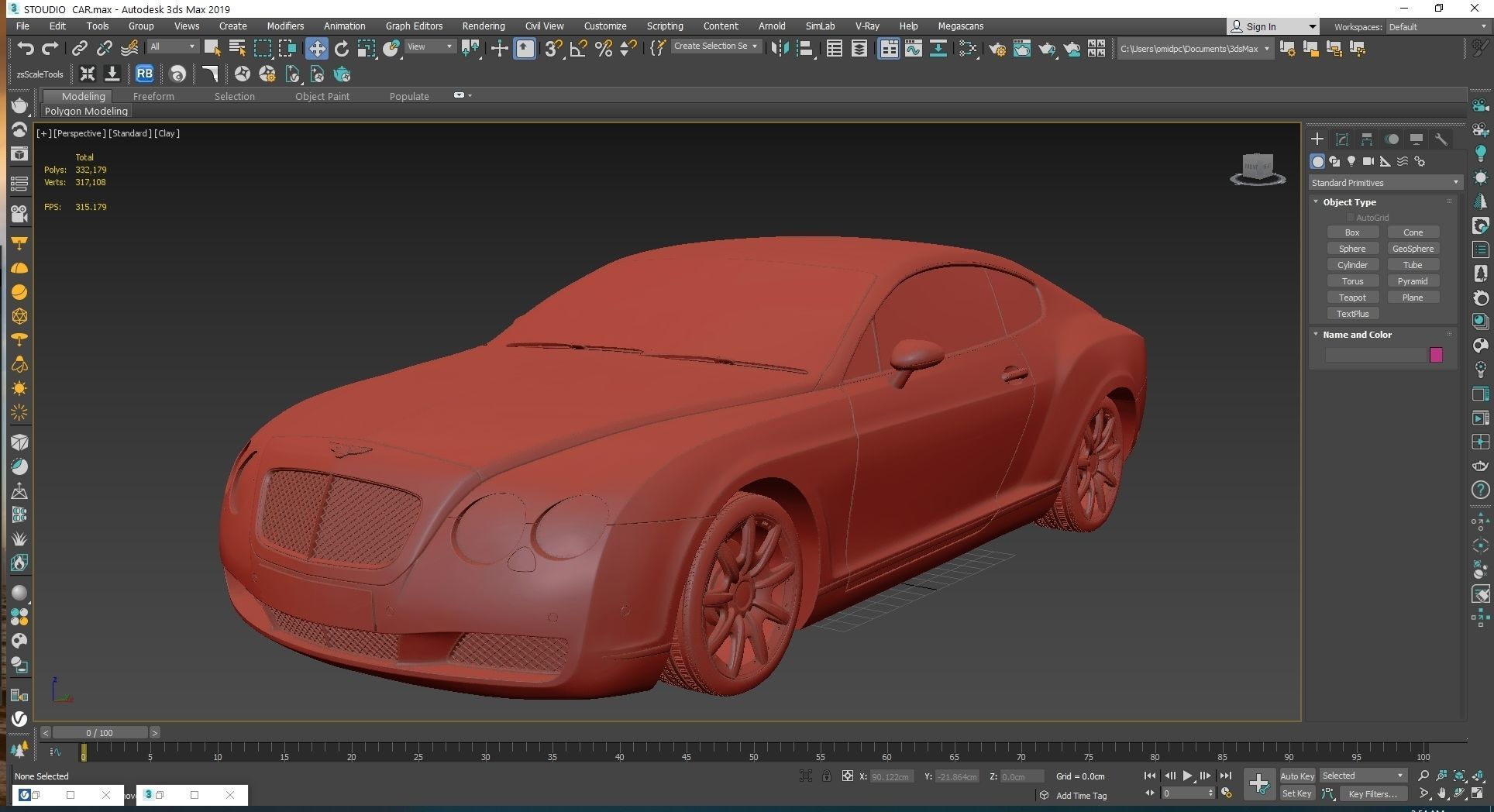Open the Graph Editors menu
The width and height of the screenshot is (1494, 812).
(414, 26)
